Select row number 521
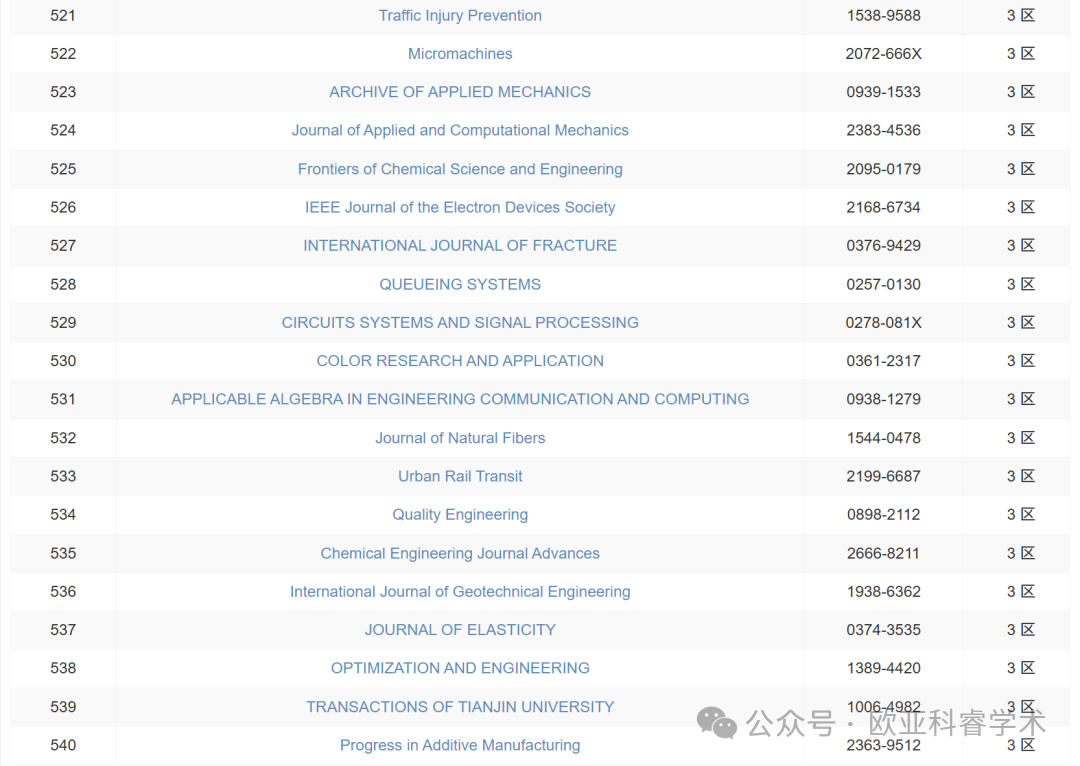1080x766 pixels. (x=63, y=15)
